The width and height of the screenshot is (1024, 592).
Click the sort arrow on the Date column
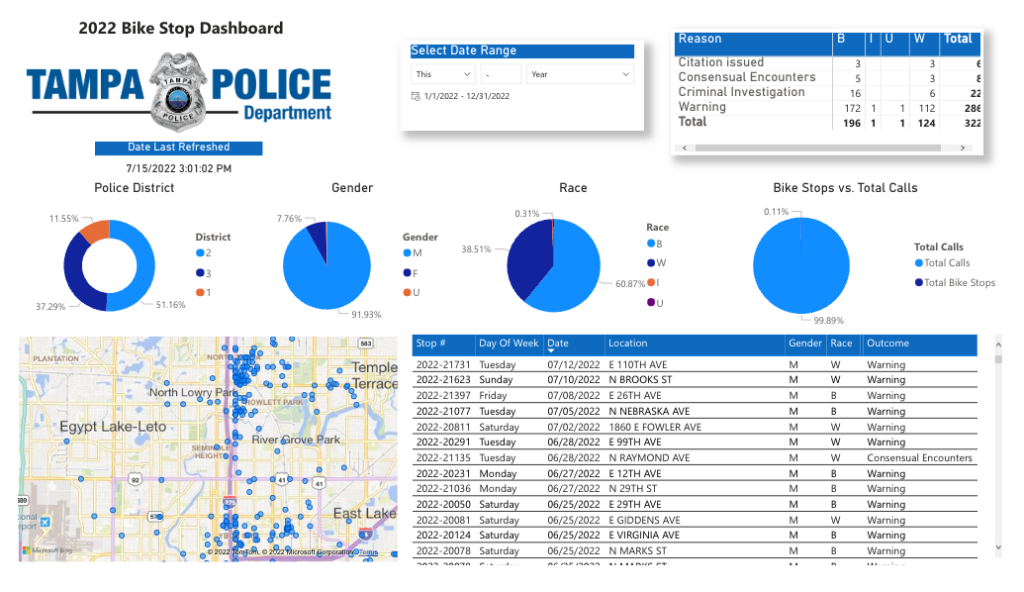pyautogui.click(x=550, y=348)
